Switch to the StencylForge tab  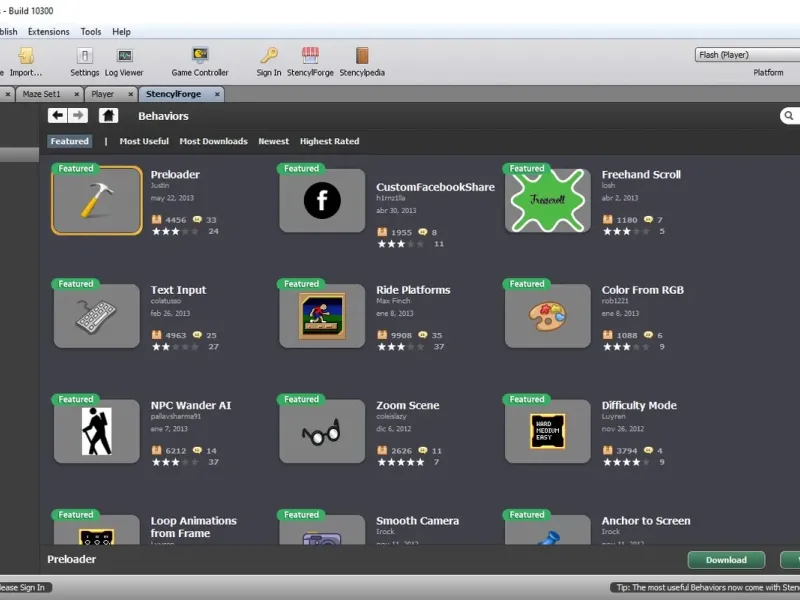click(x=173, y=94)
